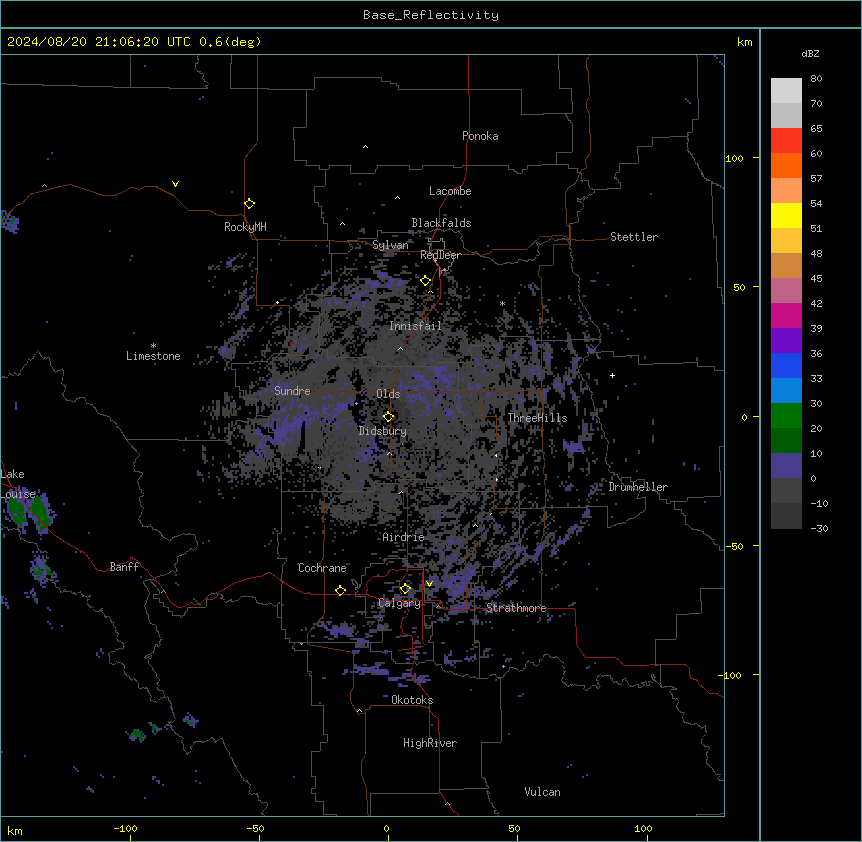This screenshot has width=862, height=842.
Task: Click the -50 tick on horizontal km axis
Action: tap(255, 828)
